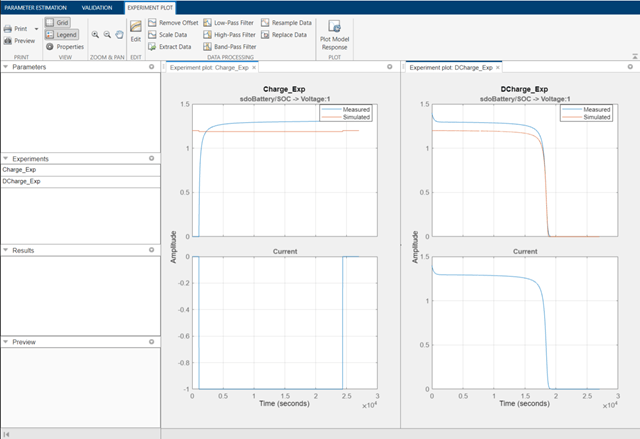Apply Low-Pass Filter
The image size is (640, 439).
pos(229,23)
